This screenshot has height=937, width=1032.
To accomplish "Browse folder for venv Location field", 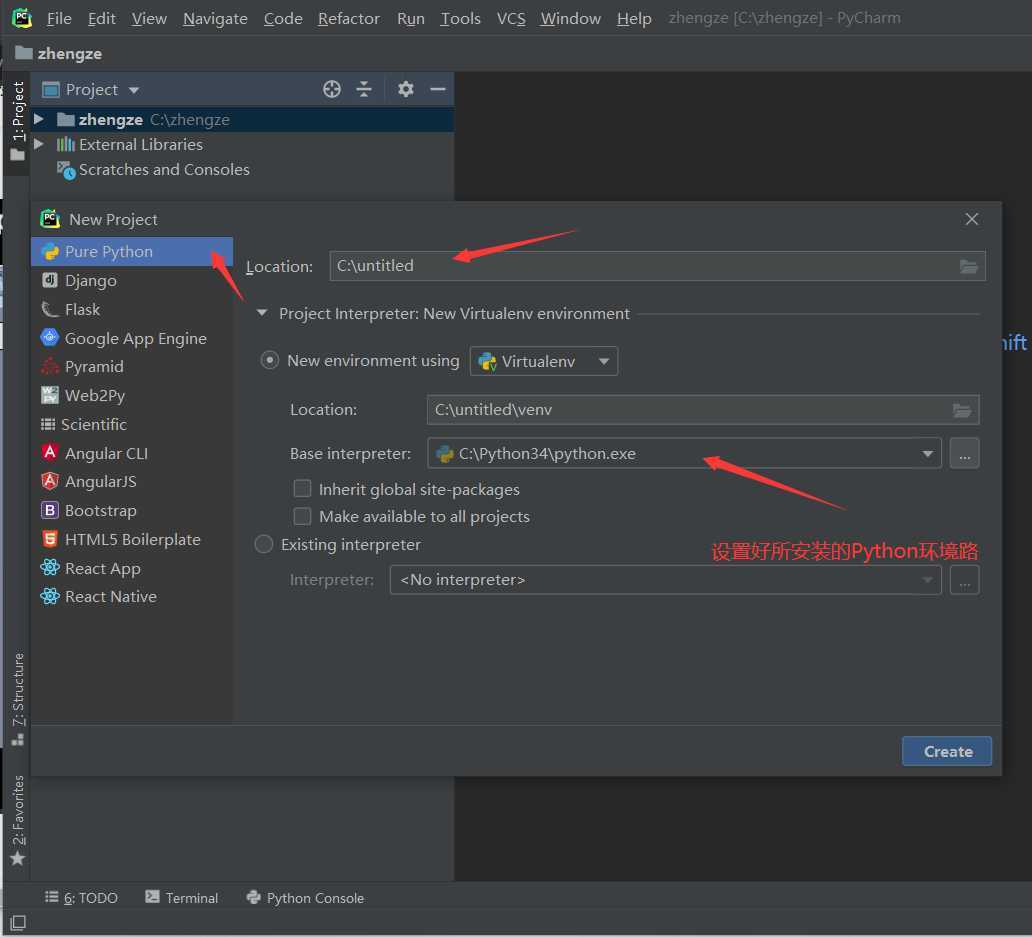I will [x=962, y=411].
